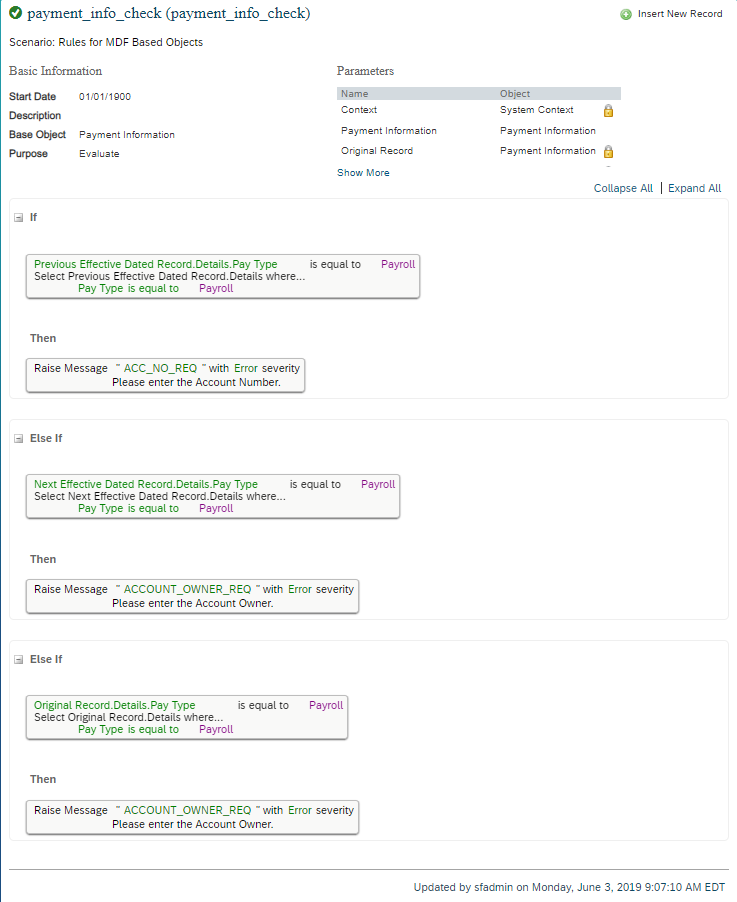The height and width of the screenshot is (902, 737).
Task: Click the Object column header in Parameters
Action: [515, 93]
